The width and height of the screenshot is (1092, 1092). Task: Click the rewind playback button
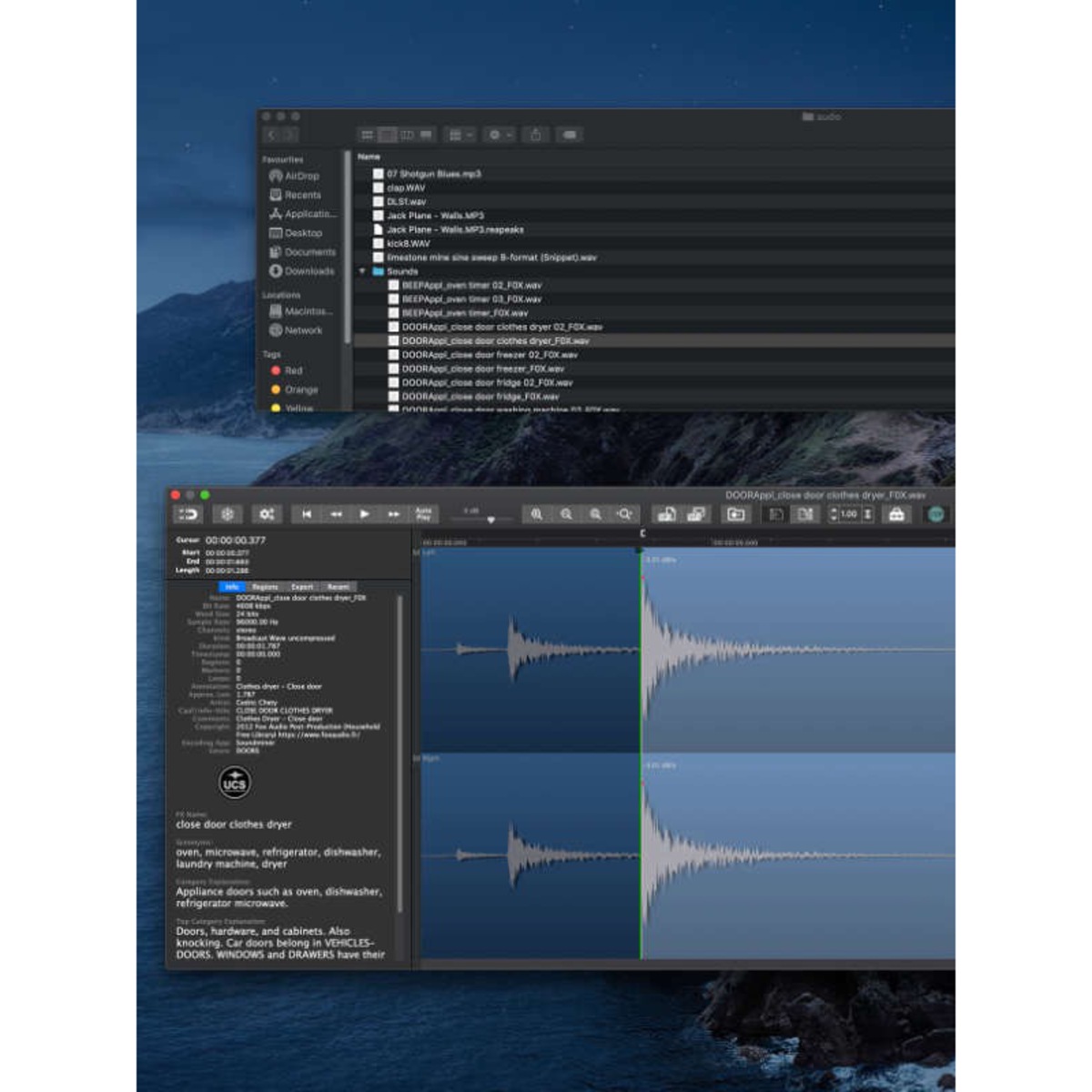[336, 514]
